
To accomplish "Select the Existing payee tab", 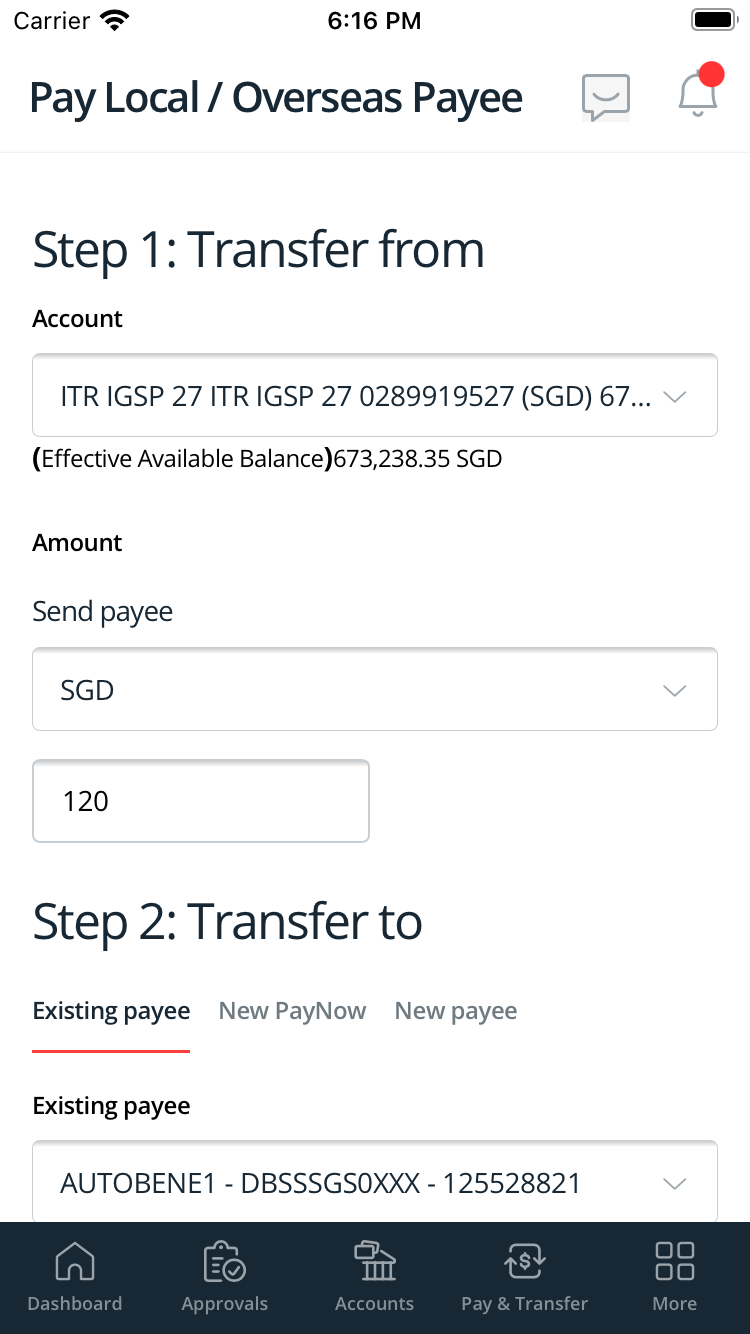I will click(111, 1010).
